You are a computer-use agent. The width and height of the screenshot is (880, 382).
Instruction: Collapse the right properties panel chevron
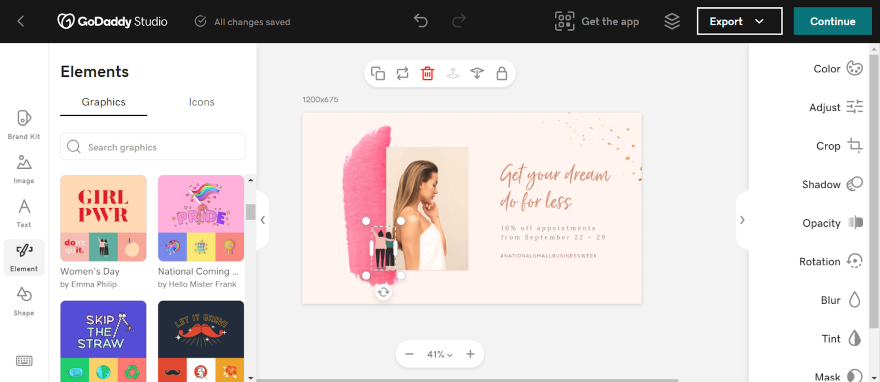click(x=742, y=220)
